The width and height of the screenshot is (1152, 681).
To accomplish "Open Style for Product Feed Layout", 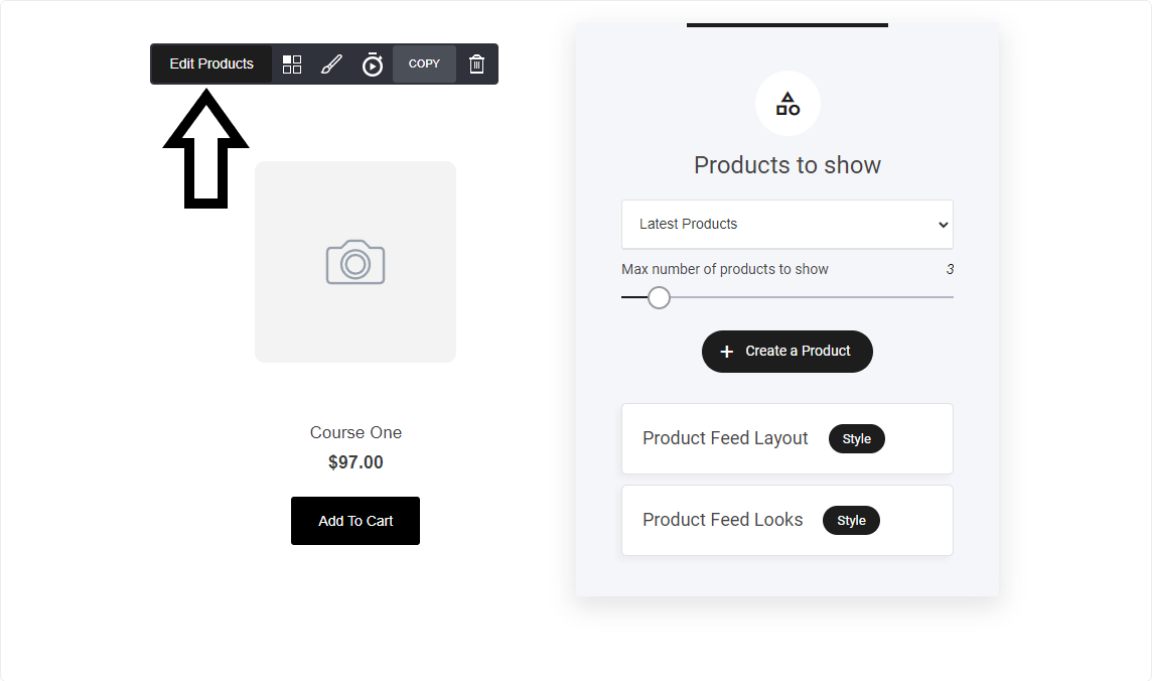I will point(857,439).
